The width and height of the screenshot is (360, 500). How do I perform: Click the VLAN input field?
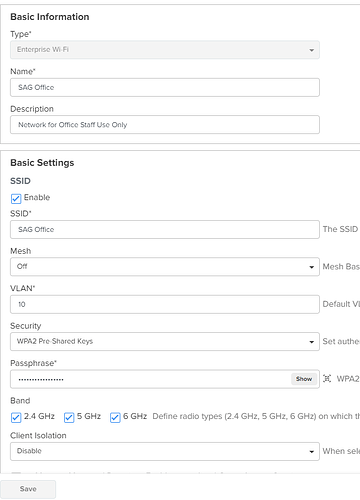click(x=165, y=304)
